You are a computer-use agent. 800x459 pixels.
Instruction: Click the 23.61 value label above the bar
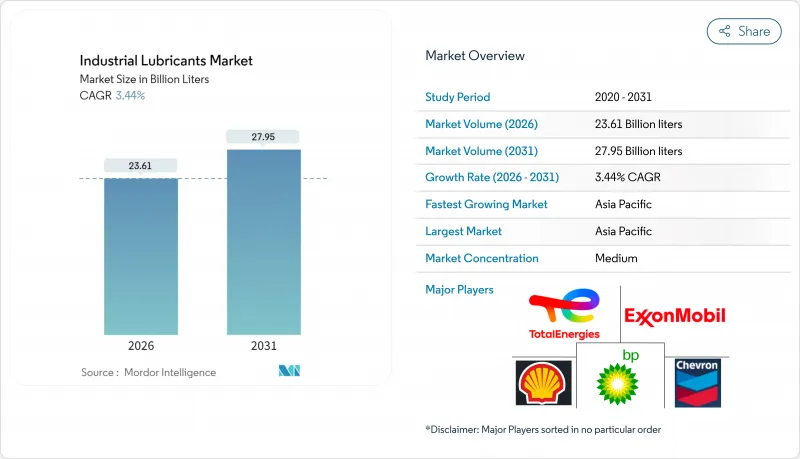141,165
